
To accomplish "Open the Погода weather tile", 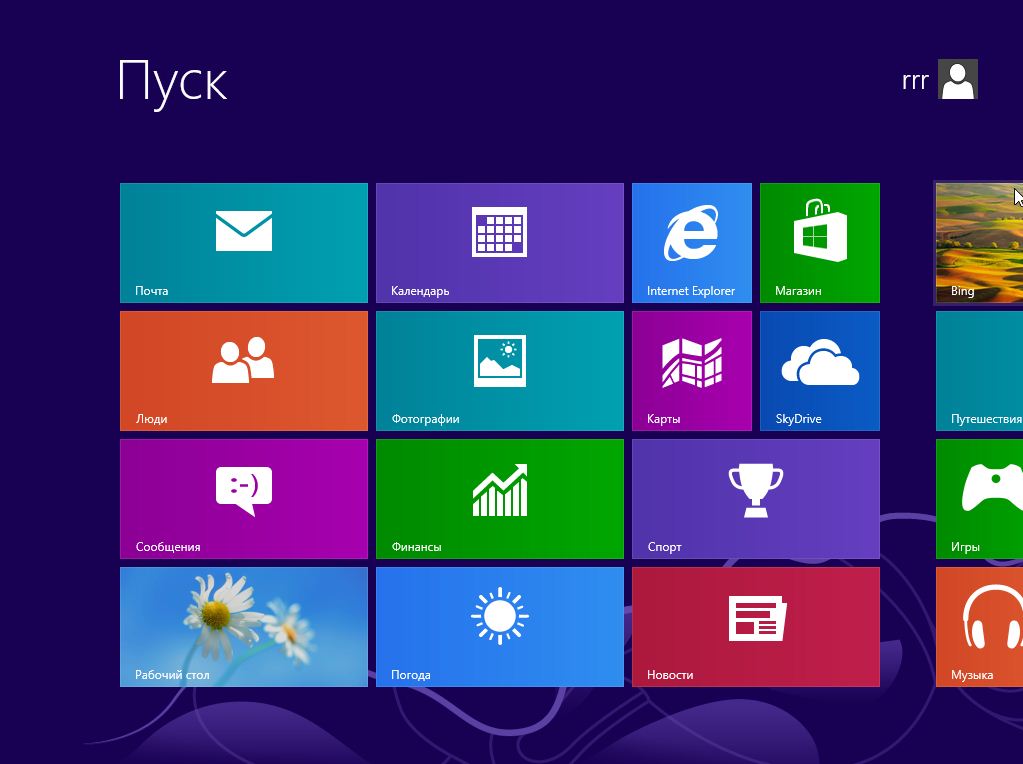I will [500, 627].
